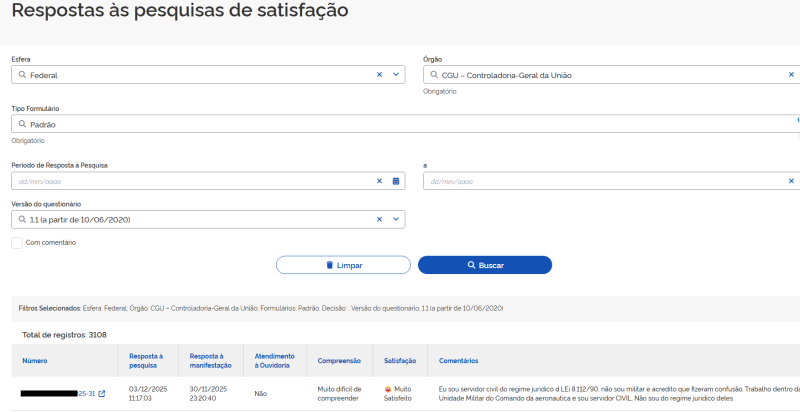This screenshot has width=800, height=412.
Task: Click the Comentários column header
Action: pos(459,360)
